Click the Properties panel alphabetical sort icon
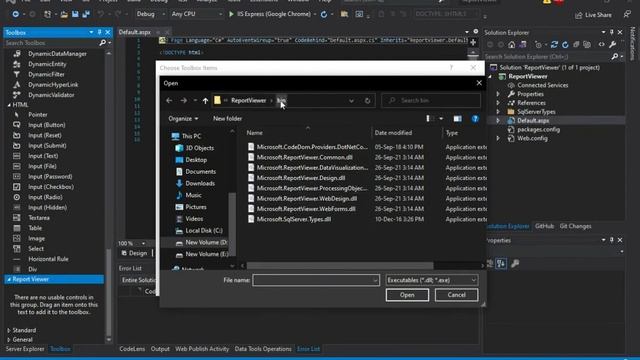This screenshot has width=640, height=360. 501,264
